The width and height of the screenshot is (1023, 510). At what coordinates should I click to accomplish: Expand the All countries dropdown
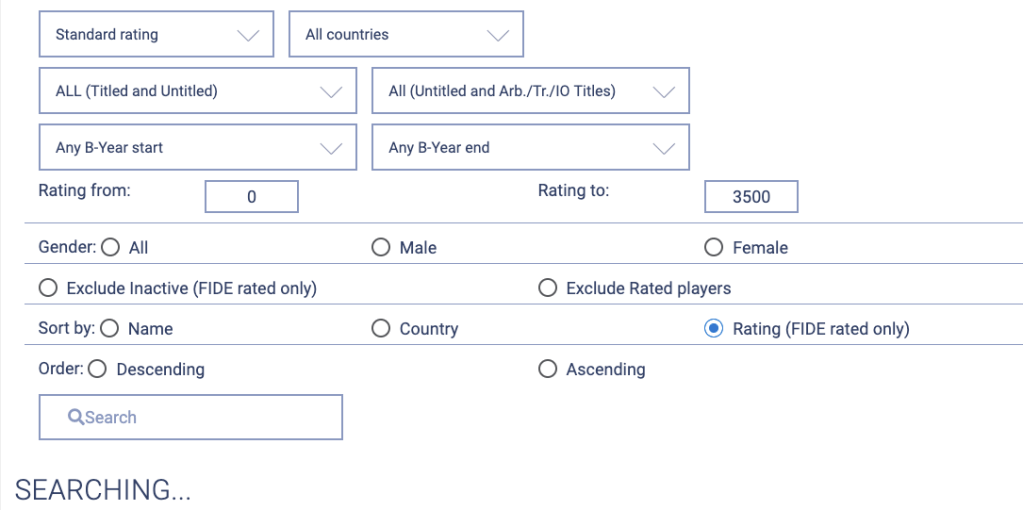[x=406, y=35]
